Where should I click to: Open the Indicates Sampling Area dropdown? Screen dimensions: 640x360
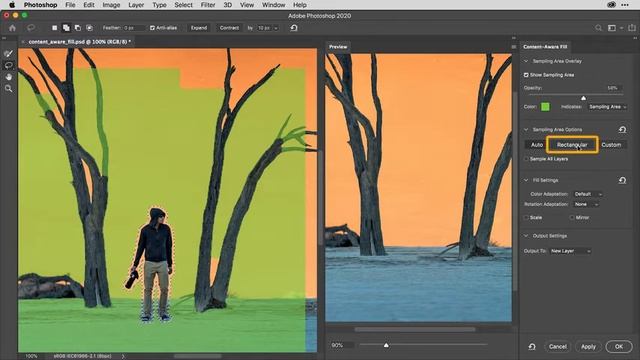click(607, 107)
